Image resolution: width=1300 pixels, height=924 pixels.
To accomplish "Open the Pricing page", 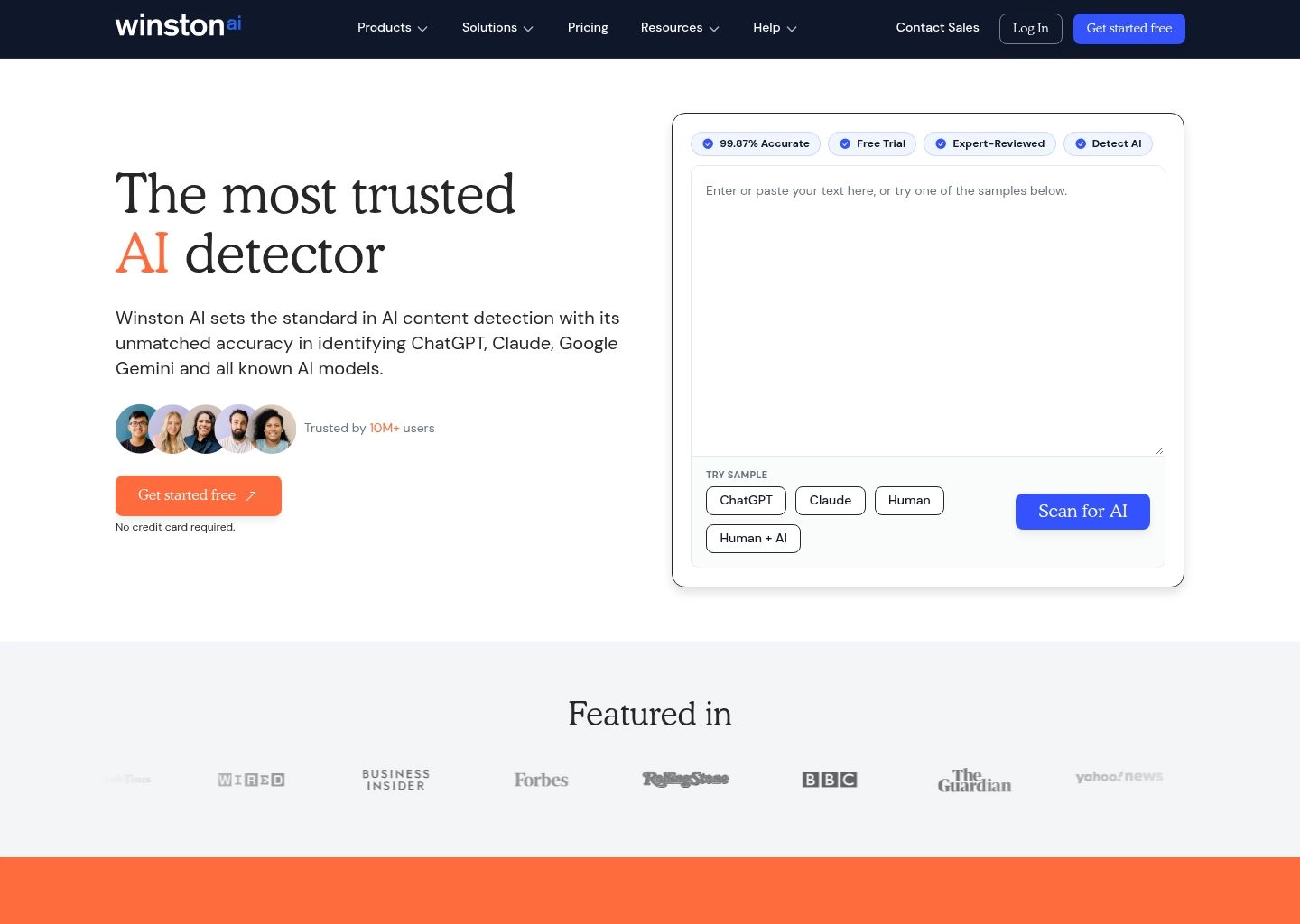I will [588, 28].
